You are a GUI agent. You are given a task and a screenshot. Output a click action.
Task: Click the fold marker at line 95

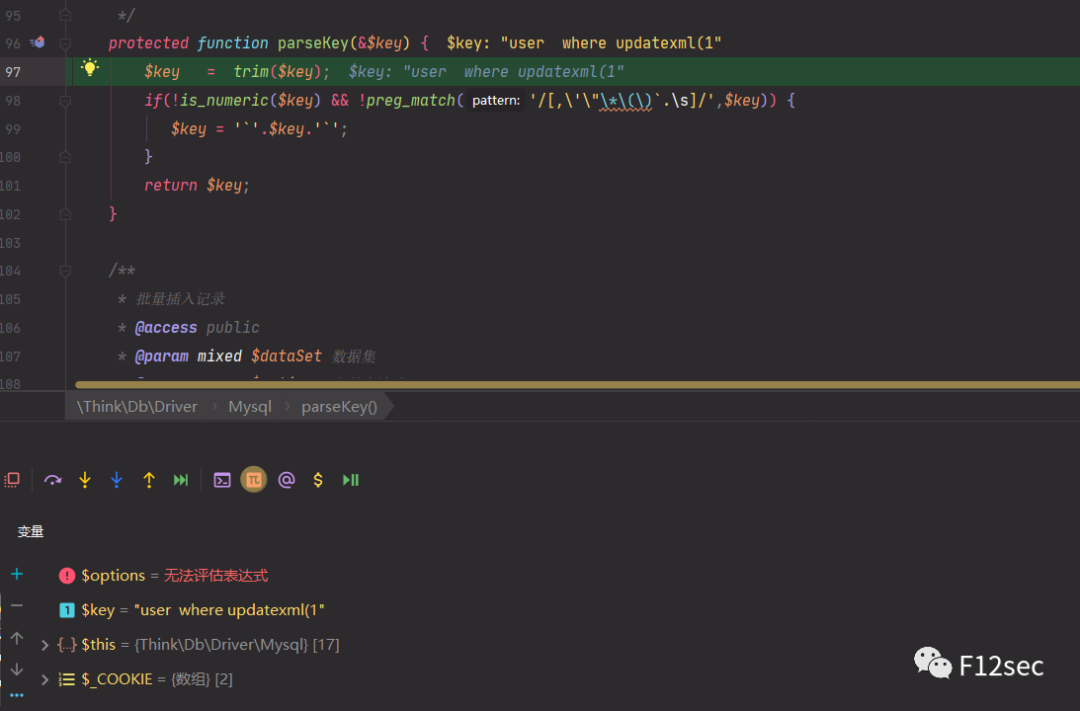click(x=65, y=14)
